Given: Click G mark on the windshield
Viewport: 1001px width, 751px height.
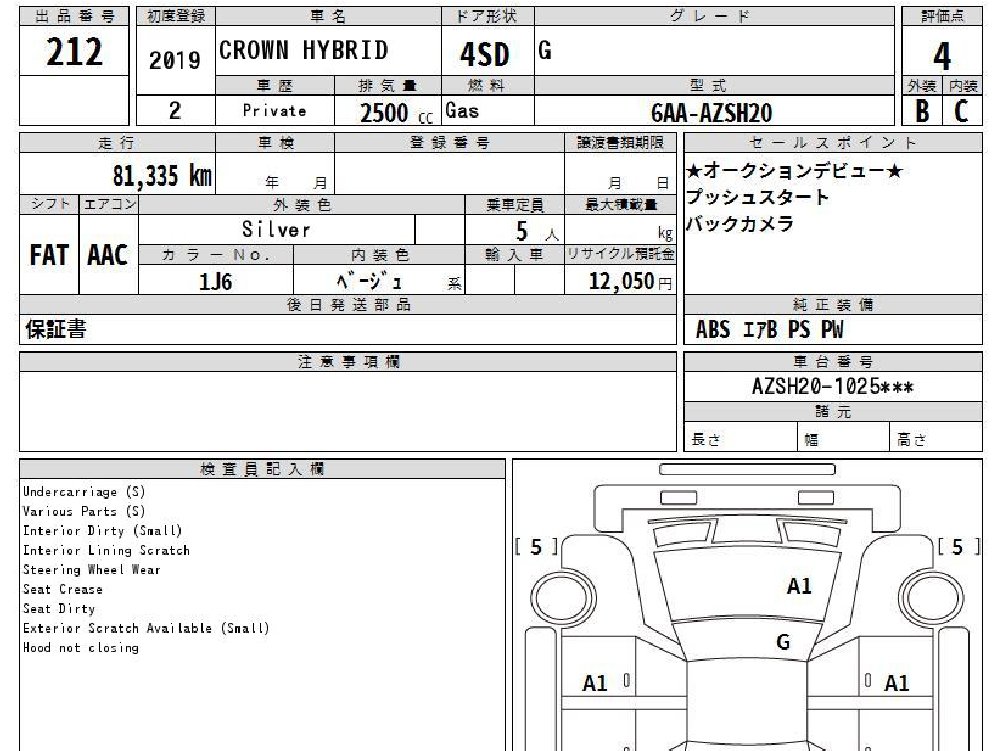Looking at the screenshot, I should pos(783,642).
